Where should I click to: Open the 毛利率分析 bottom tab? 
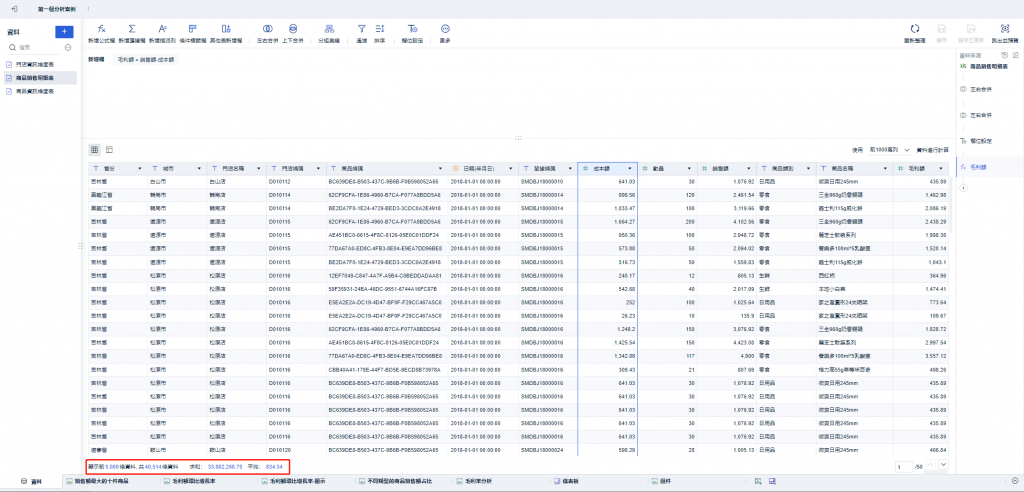(473, 481)
